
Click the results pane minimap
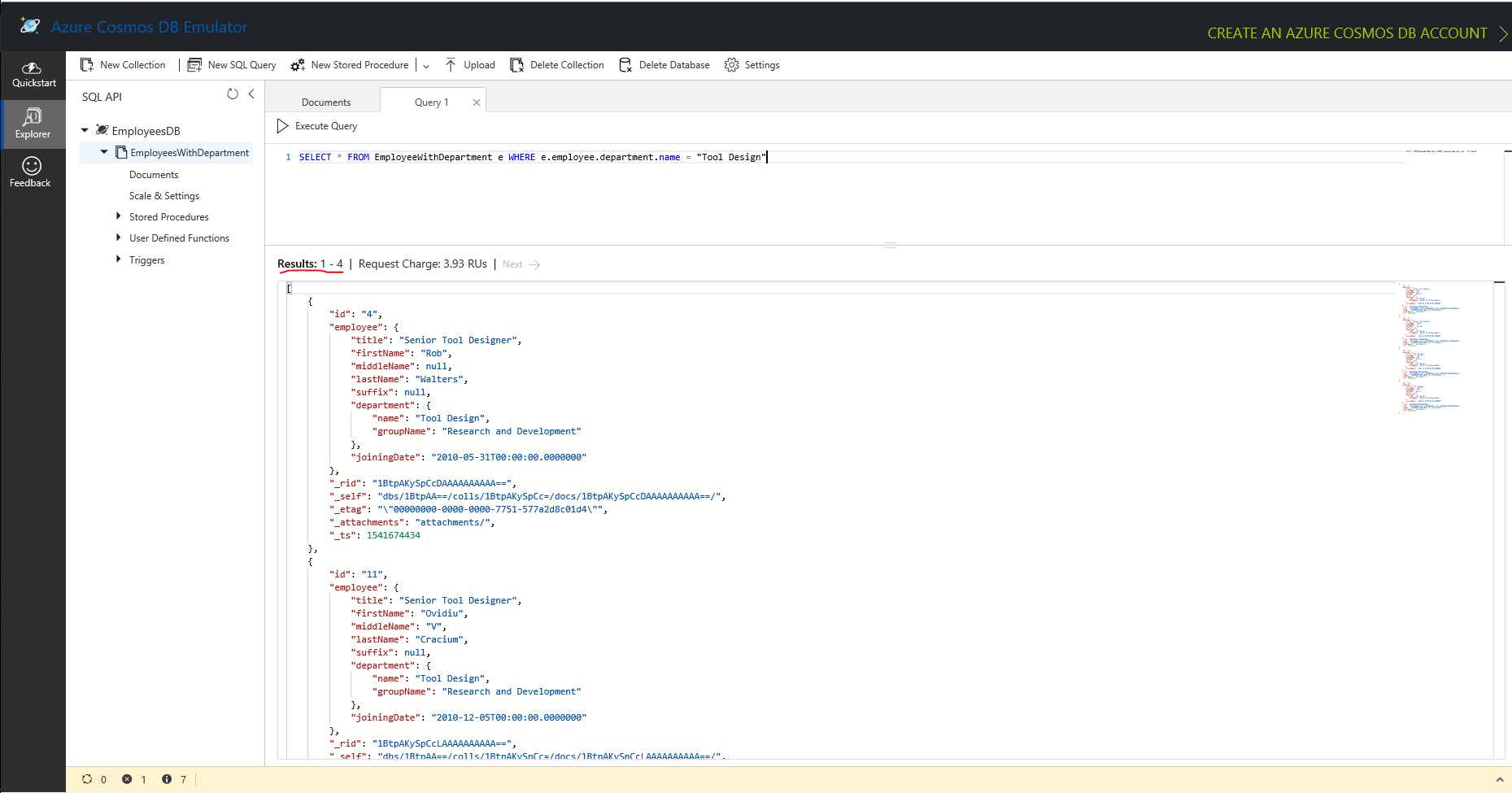(1431, 348)
